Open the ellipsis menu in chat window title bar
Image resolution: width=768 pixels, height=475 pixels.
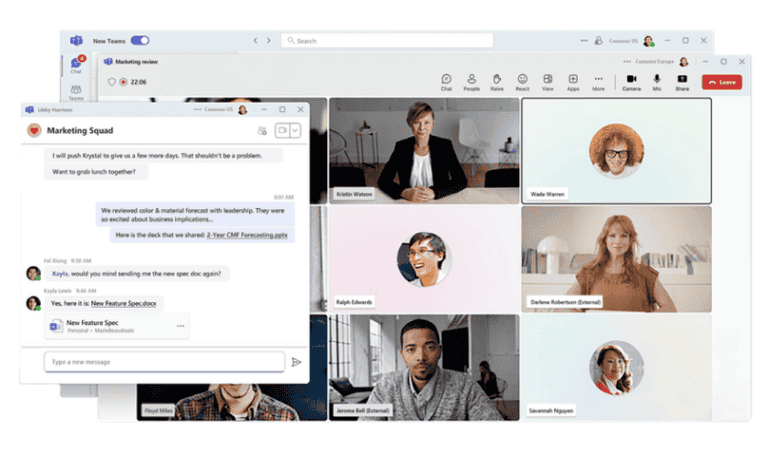197,110
